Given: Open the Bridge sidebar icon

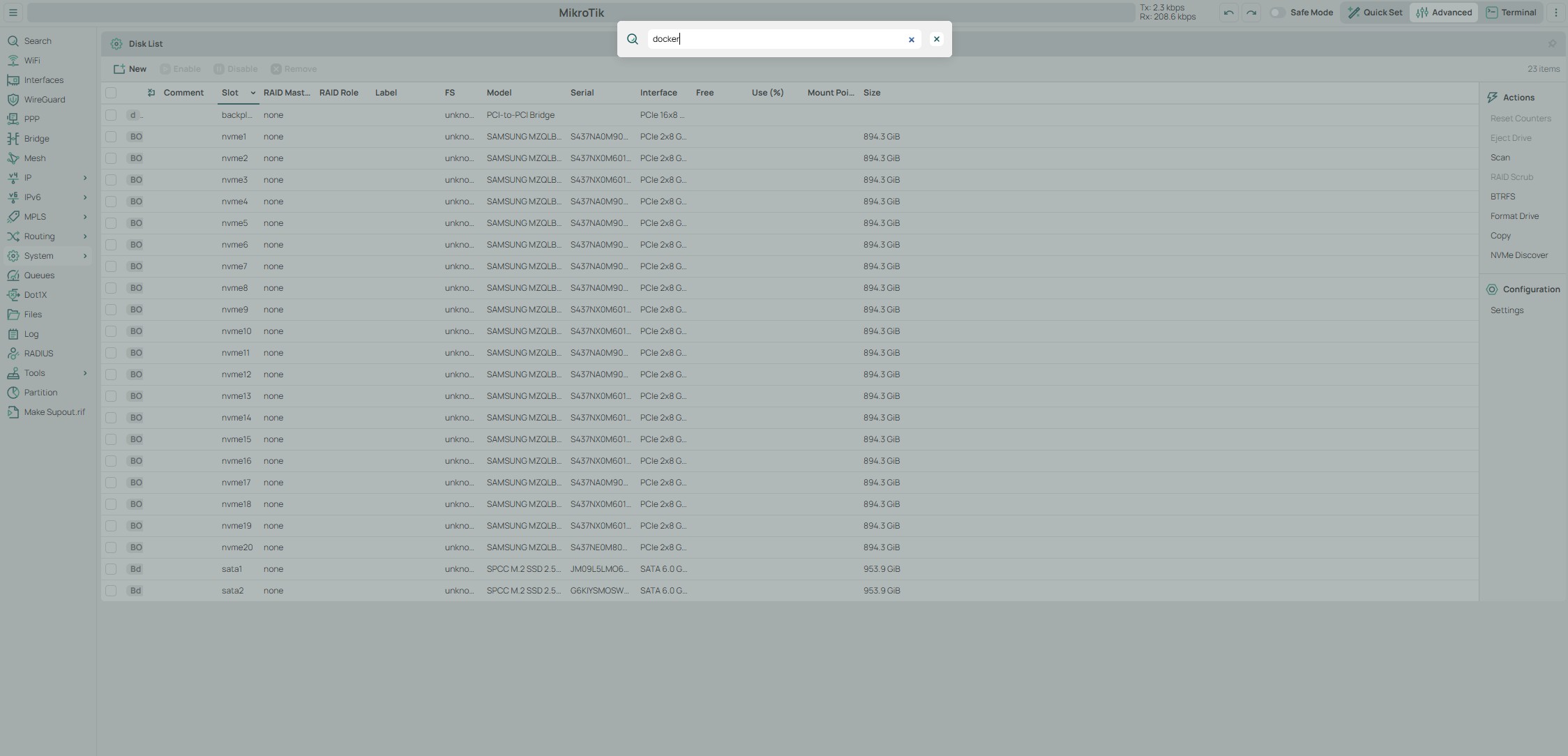Looking at the screenshot, I should click(13, 139).
